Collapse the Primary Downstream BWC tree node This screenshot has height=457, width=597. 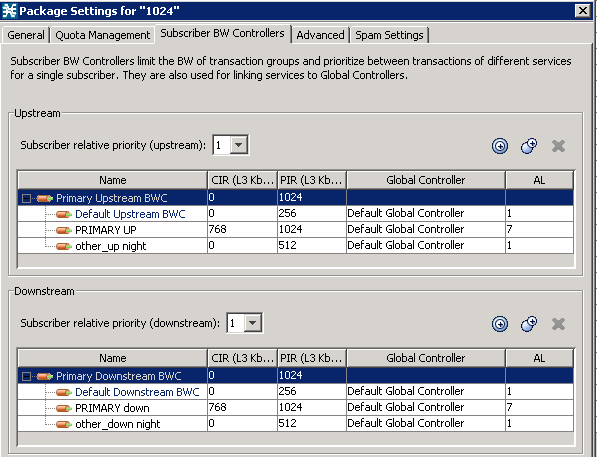pos(26,376)
